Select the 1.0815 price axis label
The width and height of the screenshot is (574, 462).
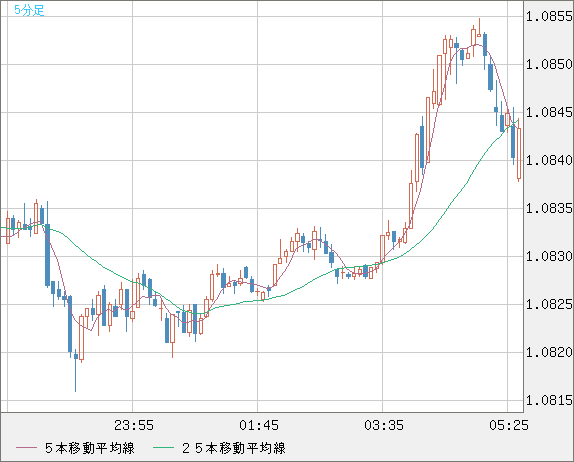549,400
